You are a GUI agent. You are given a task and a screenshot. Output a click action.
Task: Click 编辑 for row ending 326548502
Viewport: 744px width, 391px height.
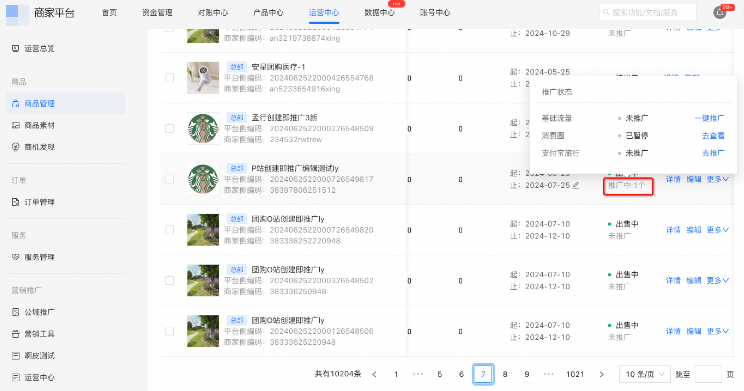coord(694,281)
